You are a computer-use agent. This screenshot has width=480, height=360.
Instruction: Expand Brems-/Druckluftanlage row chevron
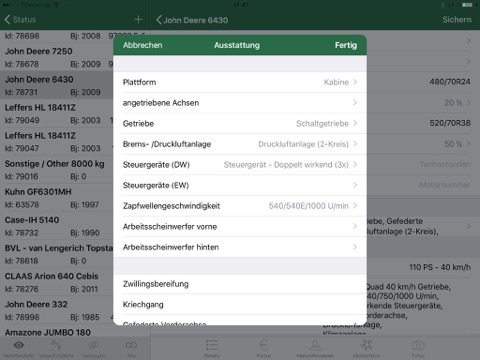(355, 144)
